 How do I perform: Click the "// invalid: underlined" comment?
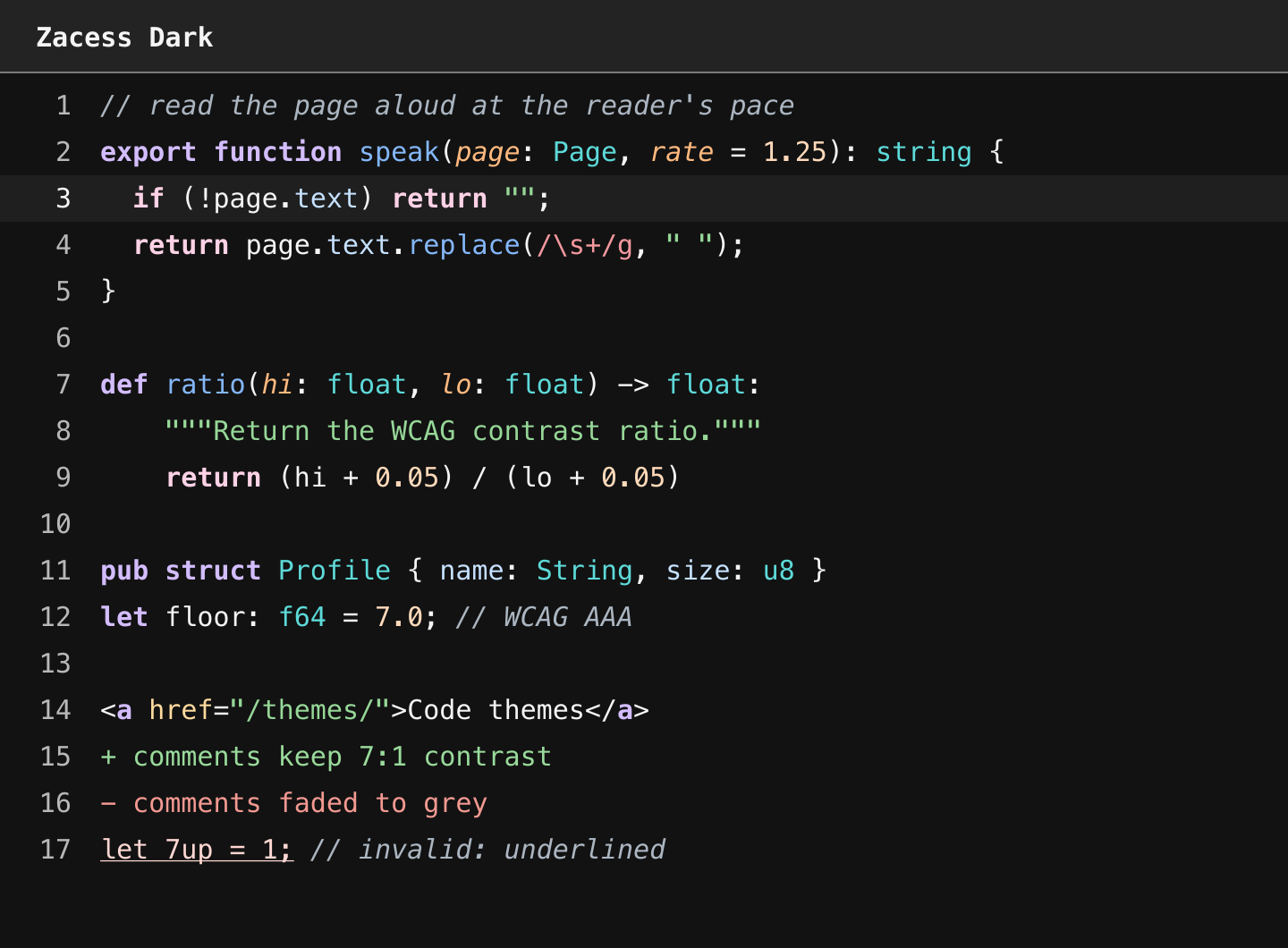click(x=488, y=850)
